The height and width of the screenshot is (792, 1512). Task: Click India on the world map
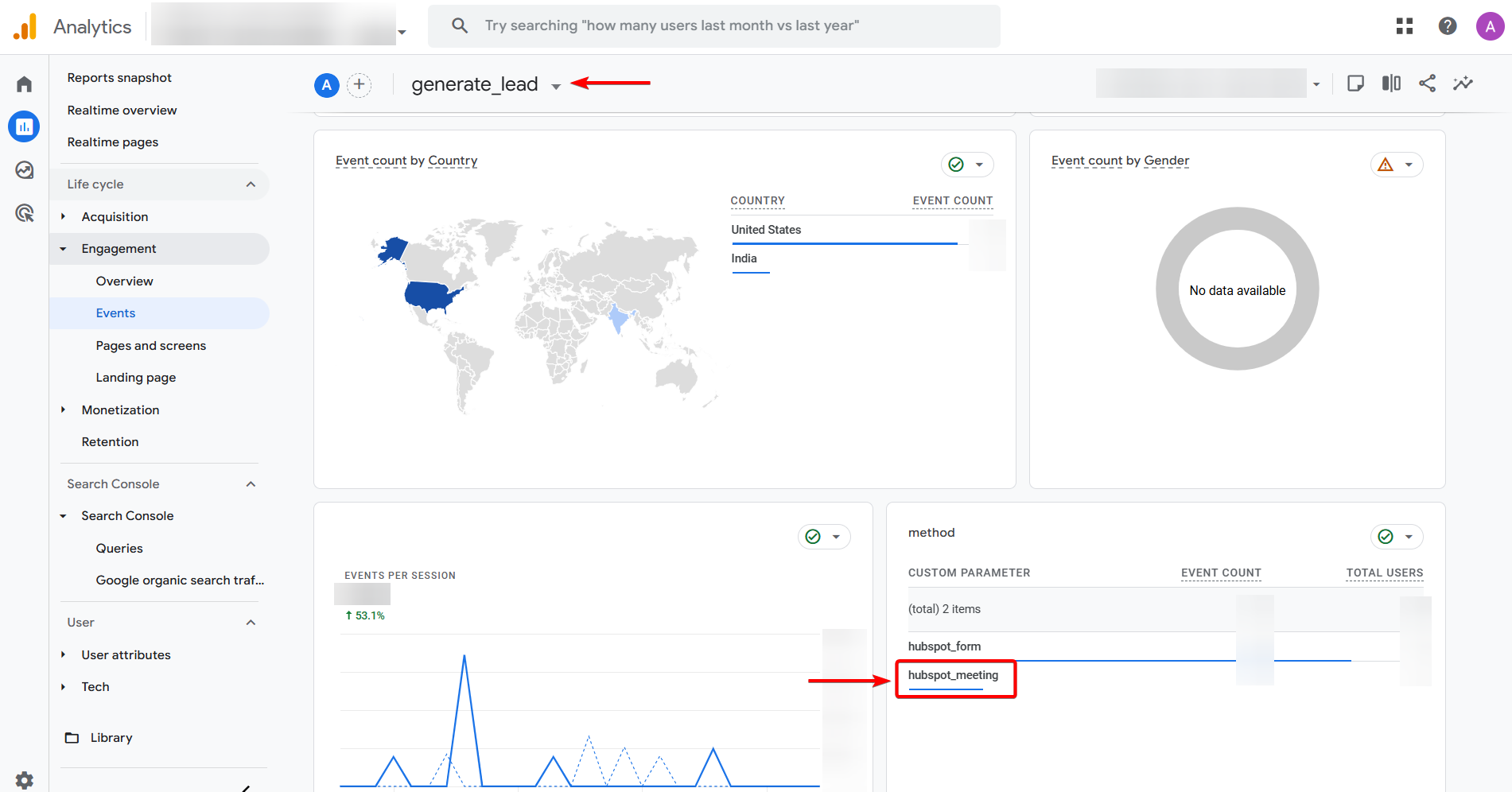[618, 320]
